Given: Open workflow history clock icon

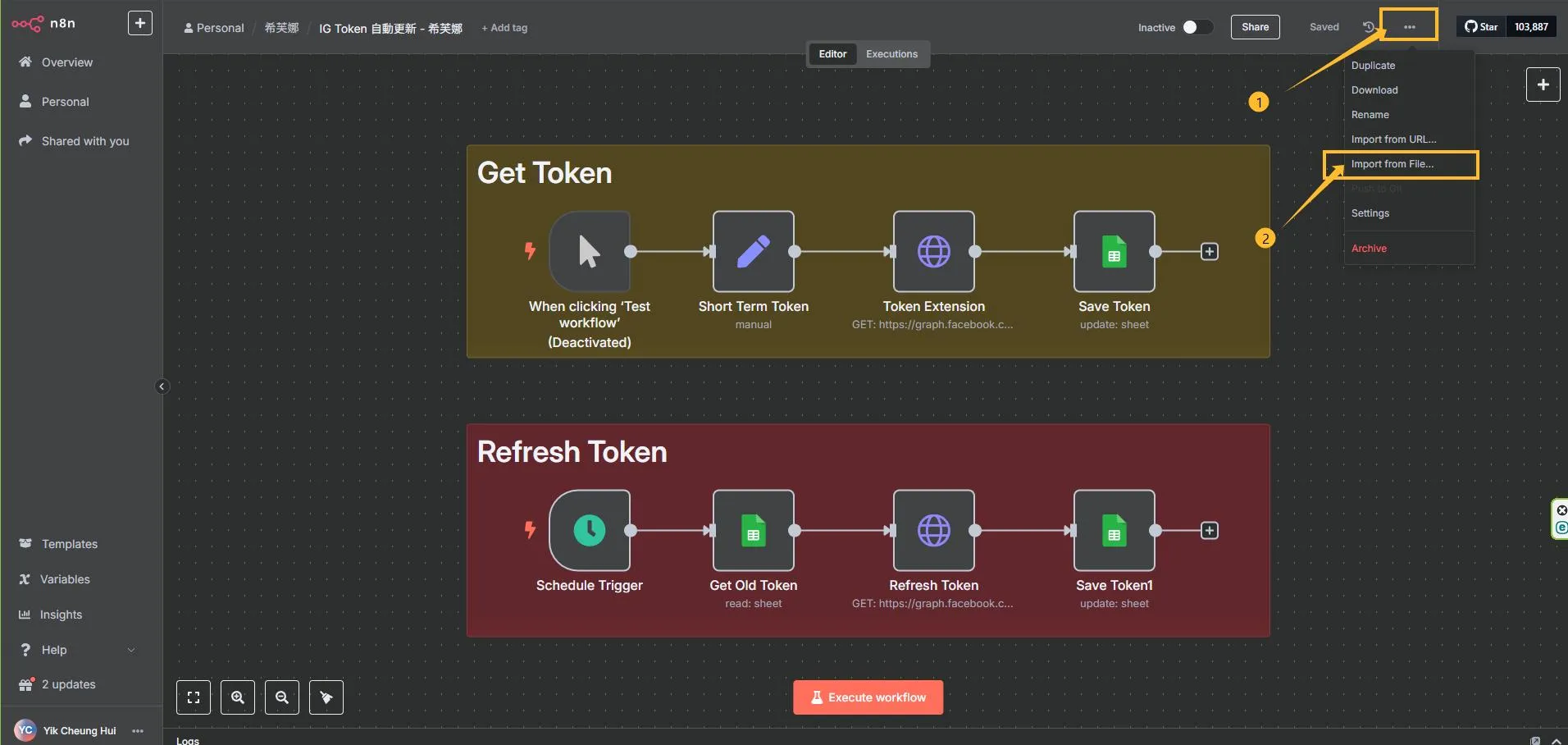Looking at the screenshot, I should pos(1368,27).
